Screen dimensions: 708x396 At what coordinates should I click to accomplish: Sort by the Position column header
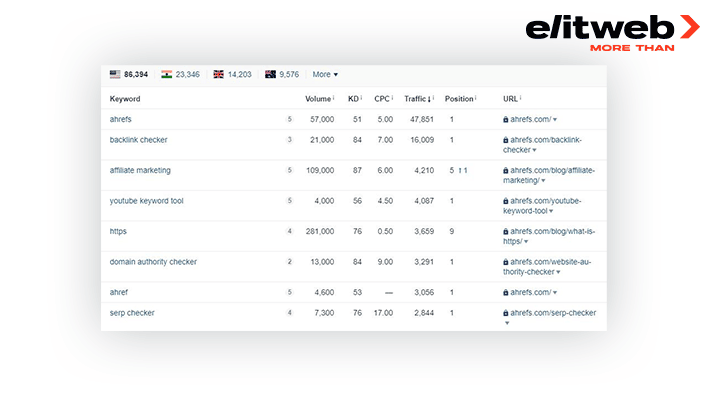[459, 99]
